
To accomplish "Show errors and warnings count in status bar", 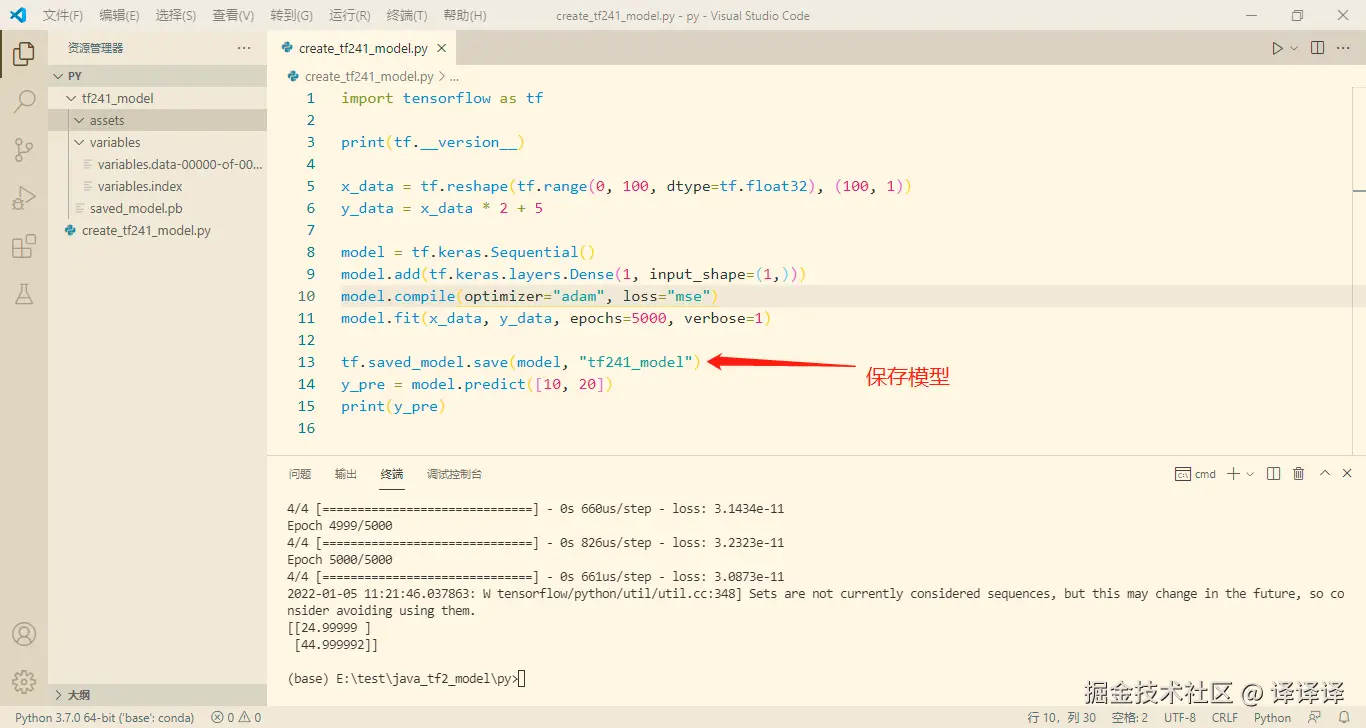I will [x=236, y=717].
